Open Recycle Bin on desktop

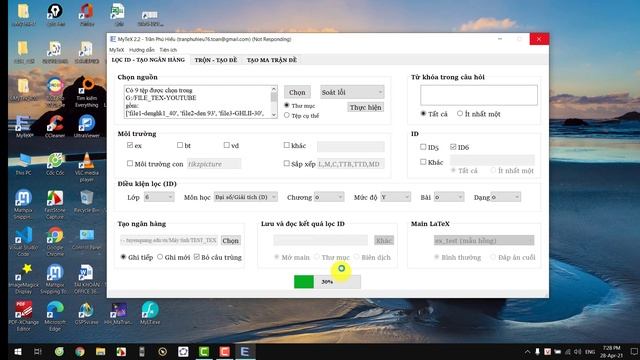coord(87,200)
